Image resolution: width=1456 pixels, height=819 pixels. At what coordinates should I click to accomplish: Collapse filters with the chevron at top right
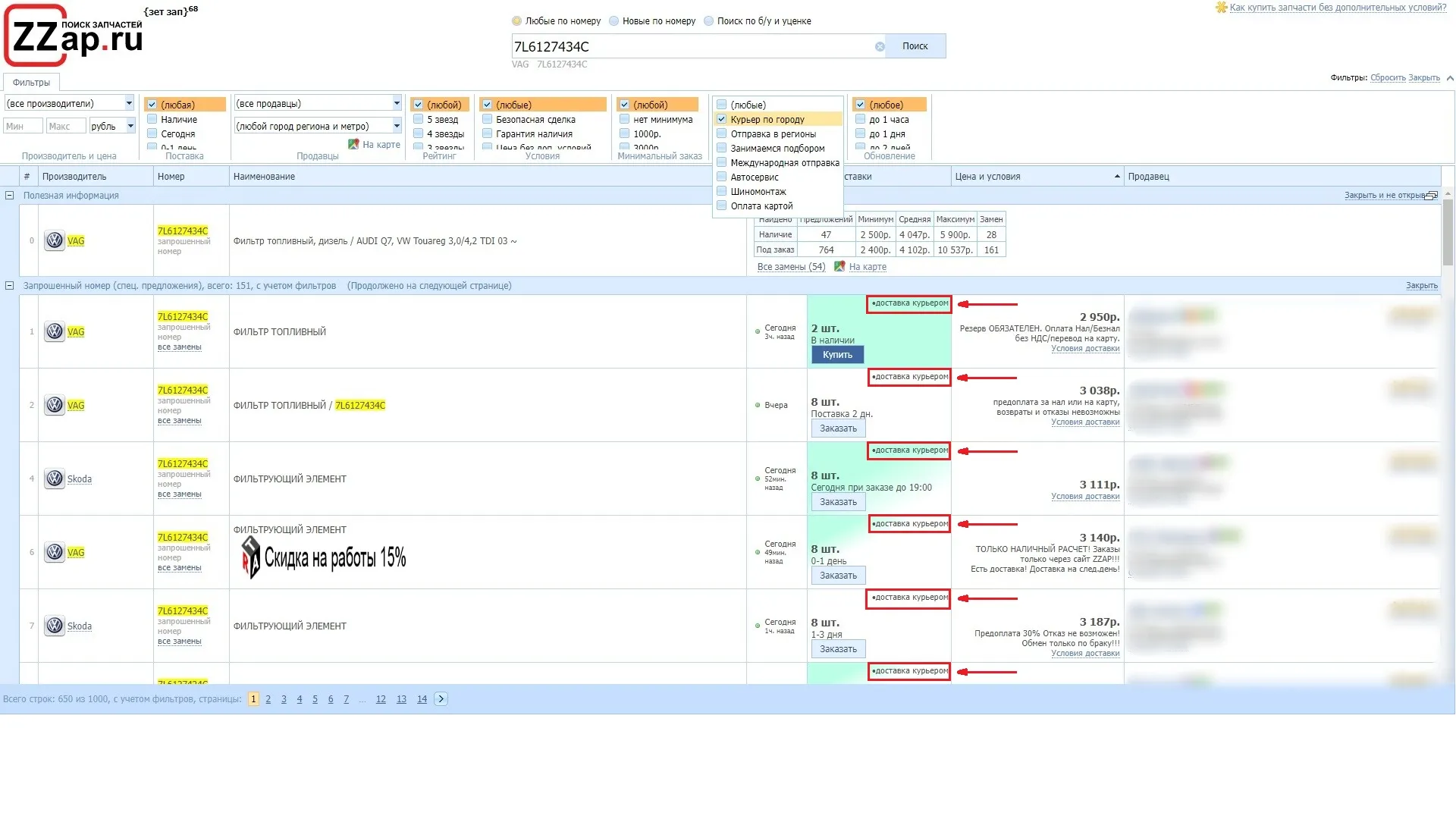coord(1450,78)
